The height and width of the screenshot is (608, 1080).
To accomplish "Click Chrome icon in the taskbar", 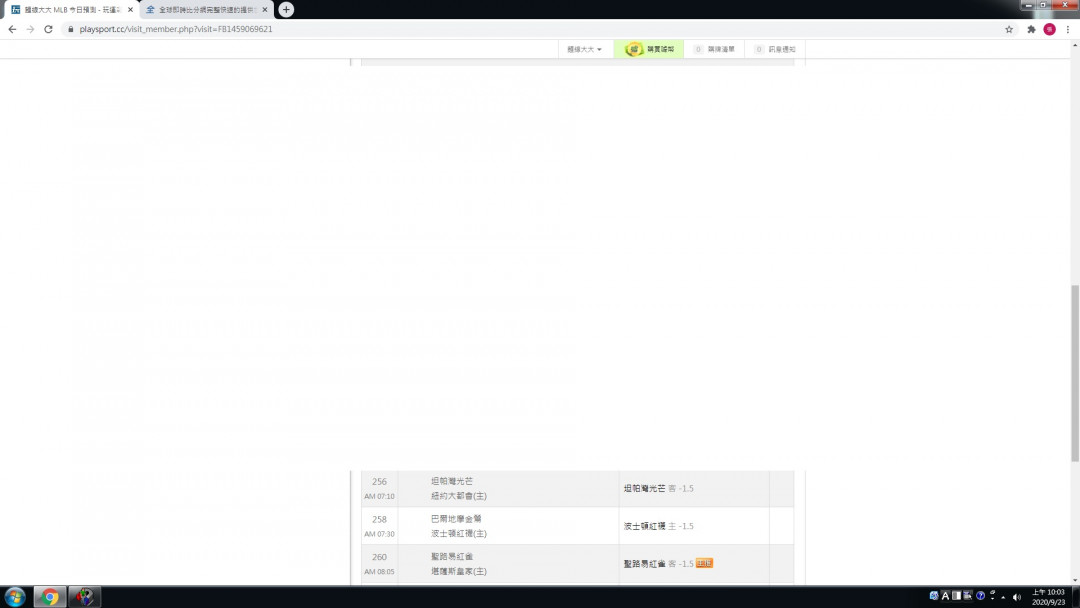I will tap(50, 597).
